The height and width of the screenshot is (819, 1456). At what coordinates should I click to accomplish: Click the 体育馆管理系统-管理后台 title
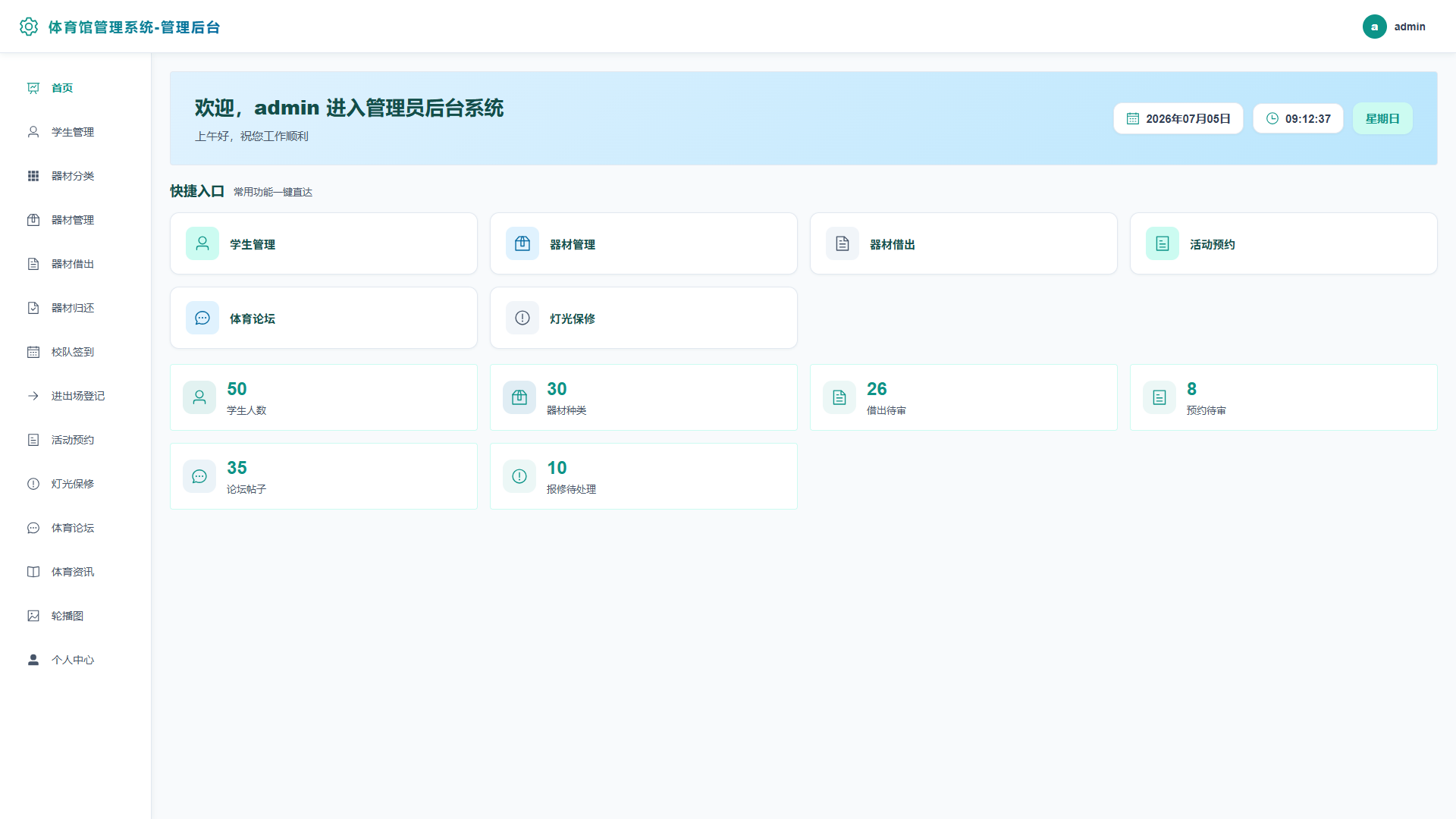tap(134, 27)
